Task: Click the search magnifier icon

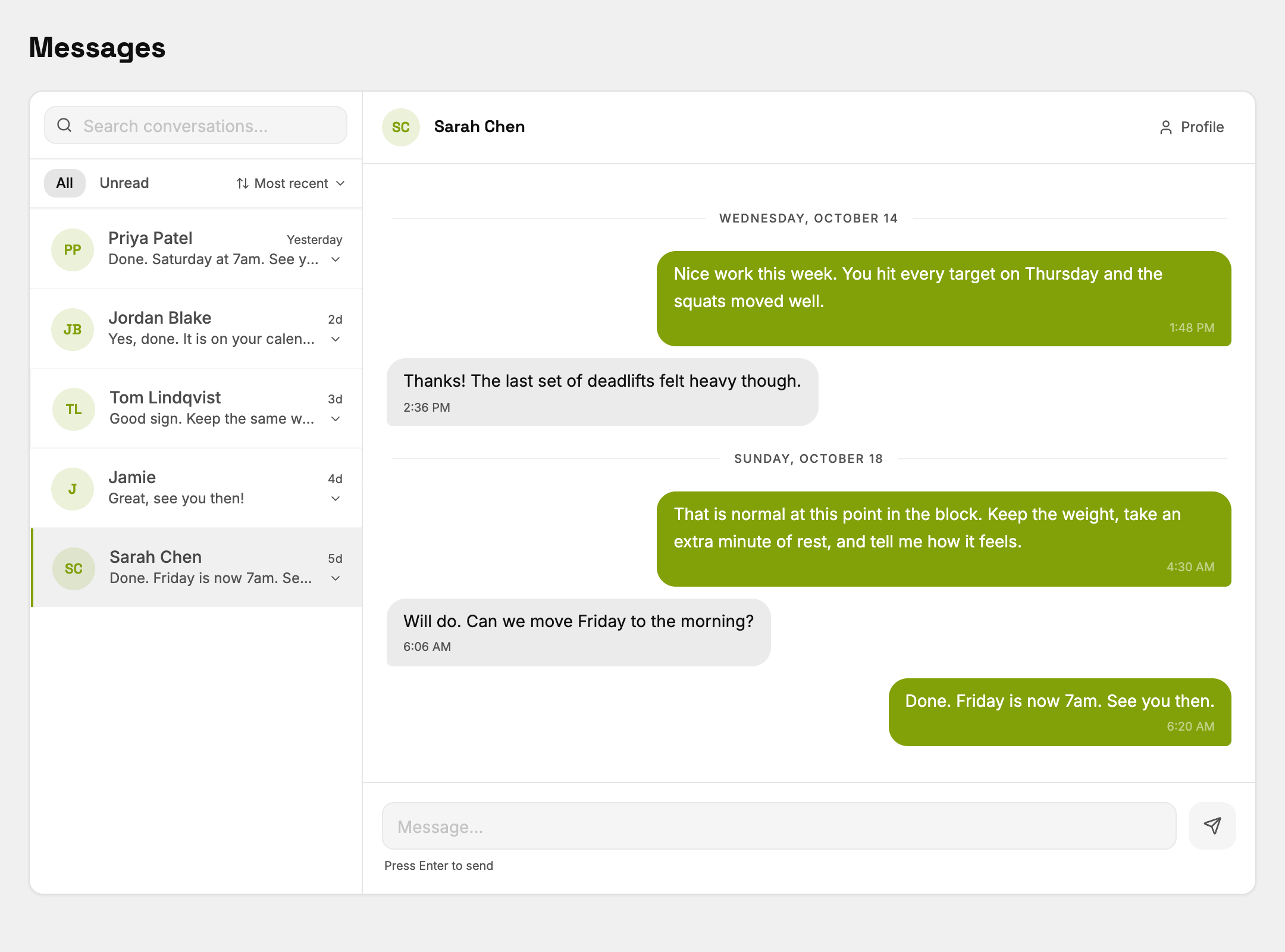Action: (64, 125)
